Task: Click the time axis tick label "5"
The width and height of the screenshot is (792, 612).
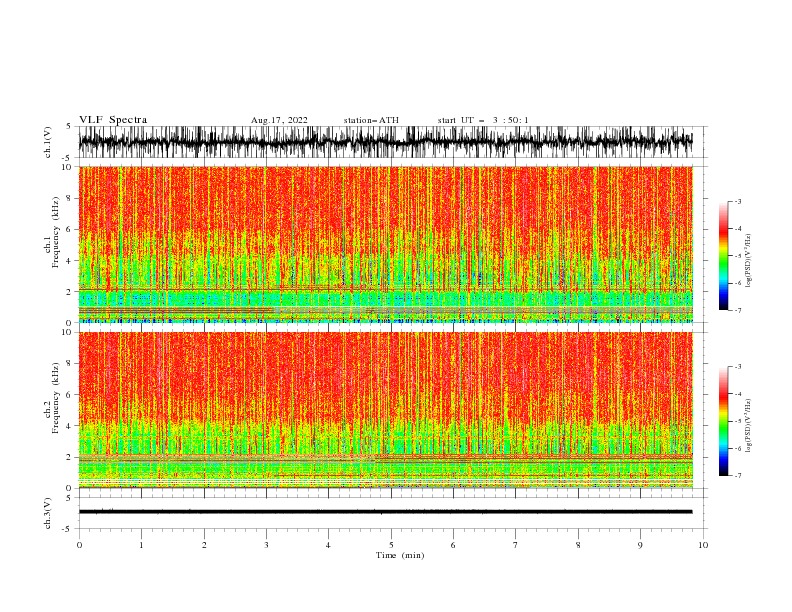Action: pos(391,545)
